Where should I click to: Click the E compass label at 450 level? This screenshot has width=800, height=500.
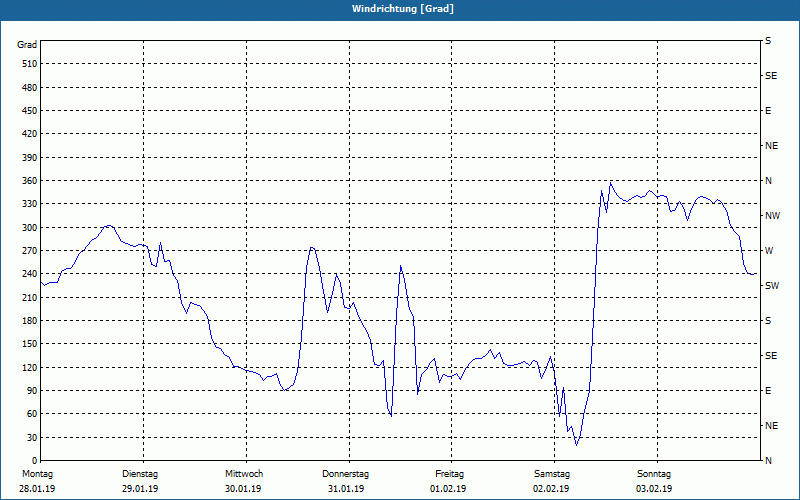[x=768, y=111]
